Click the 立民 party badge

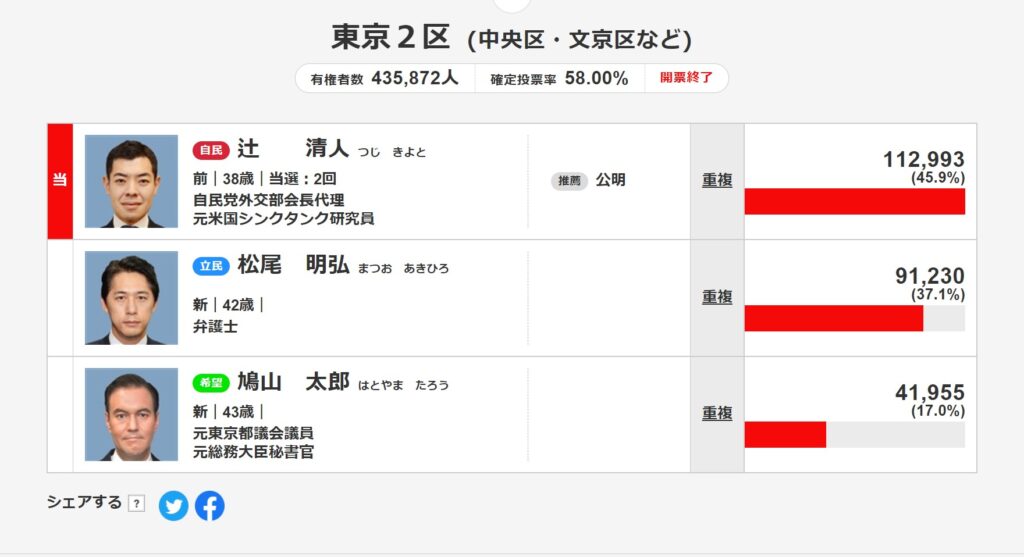(x=211, y=266)
